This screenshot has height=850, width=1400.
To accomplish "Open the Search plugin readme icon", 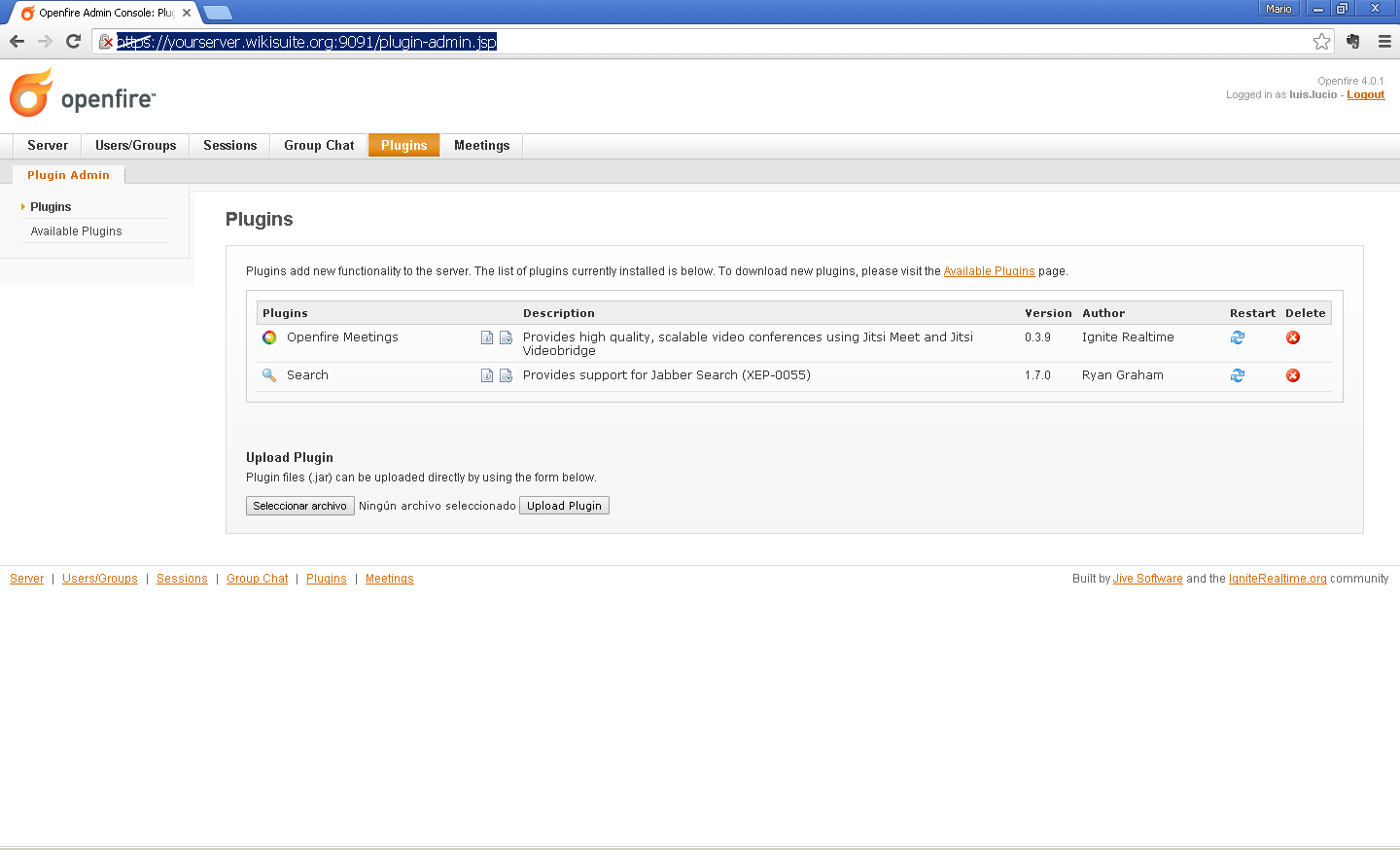I will coord(487,375).
